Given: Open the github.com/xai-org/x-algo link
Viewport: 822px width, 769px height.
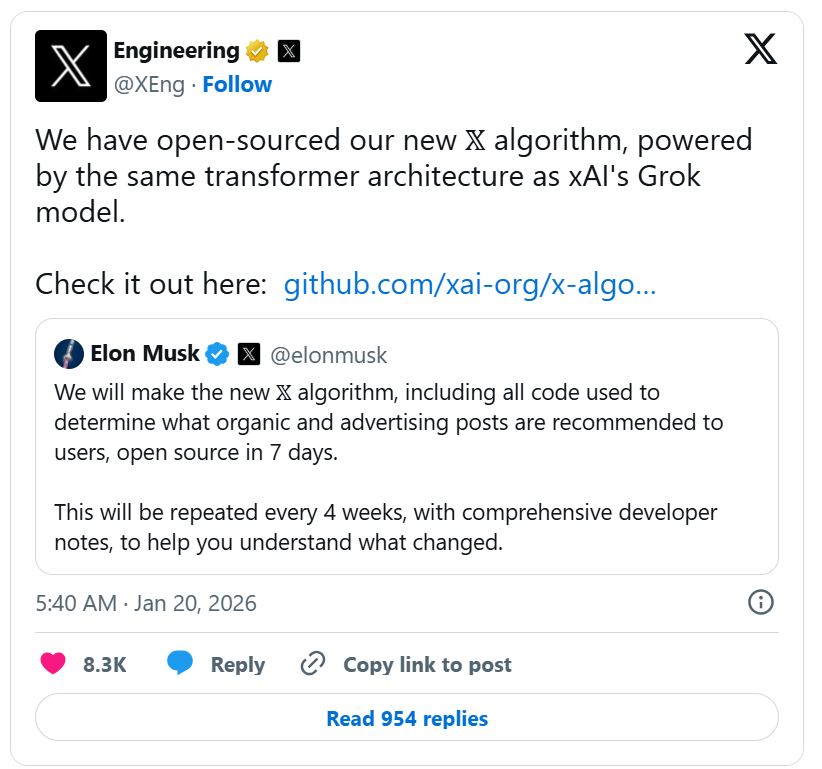Looking at the screenshot, I should tap(470, 285).
